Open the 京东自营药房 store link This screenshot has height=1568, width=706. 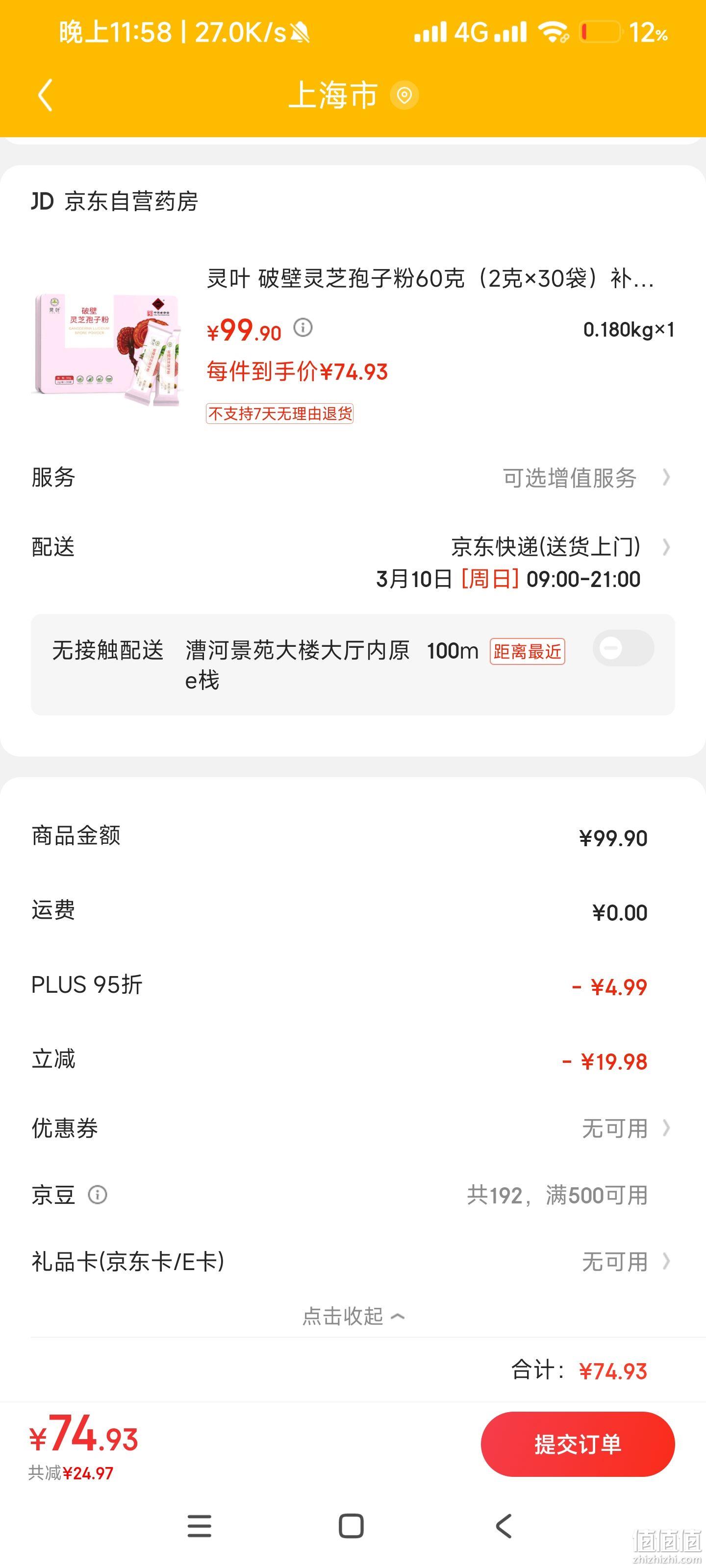[x=131, y=201]
